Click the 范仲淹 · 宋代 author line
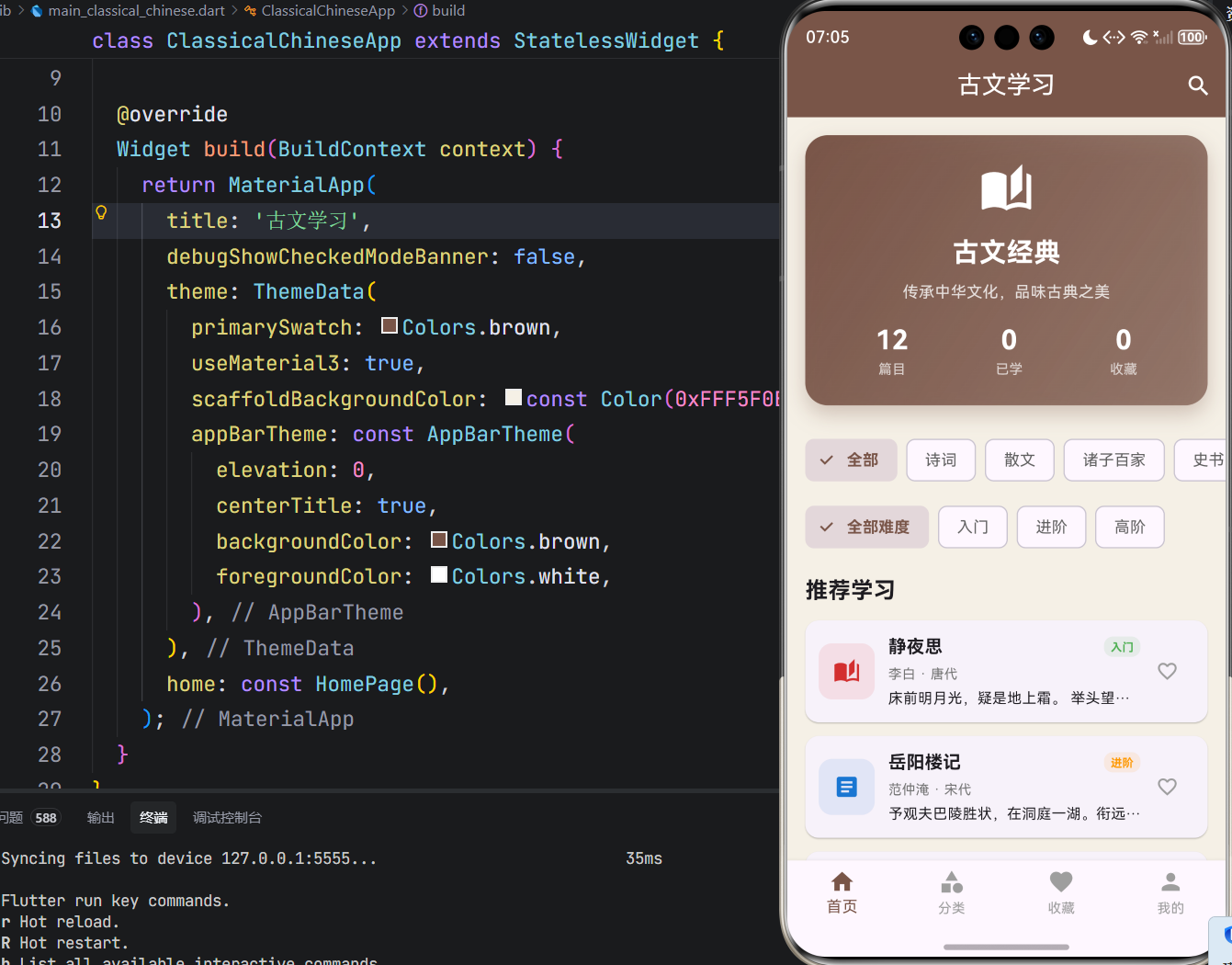This screenshot has width=1232, height=965. click(930, 789)
